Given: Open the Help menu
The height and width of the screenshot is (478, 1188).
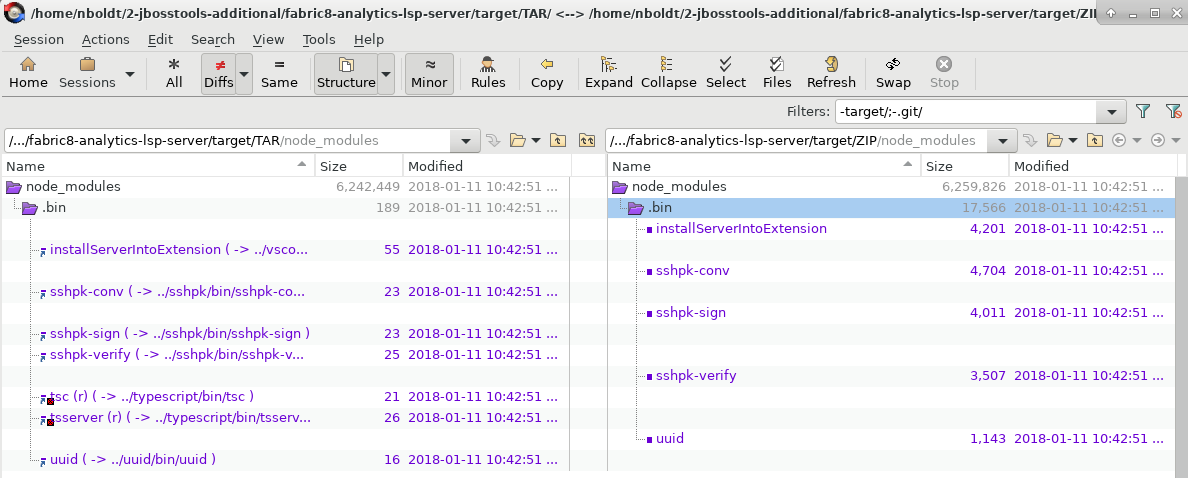Looking at the screenshot, I should point(368,39).
